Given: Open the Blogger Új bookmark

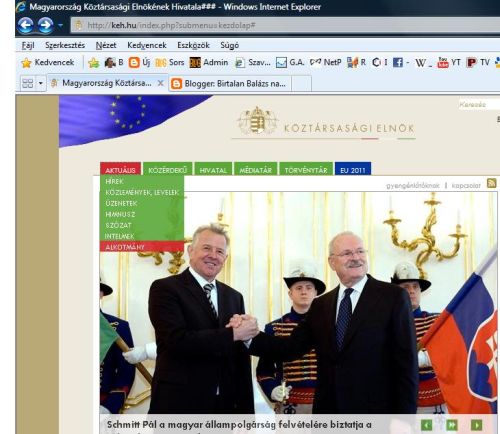Looking at the screenshot, I should click(x=139, y=62).
